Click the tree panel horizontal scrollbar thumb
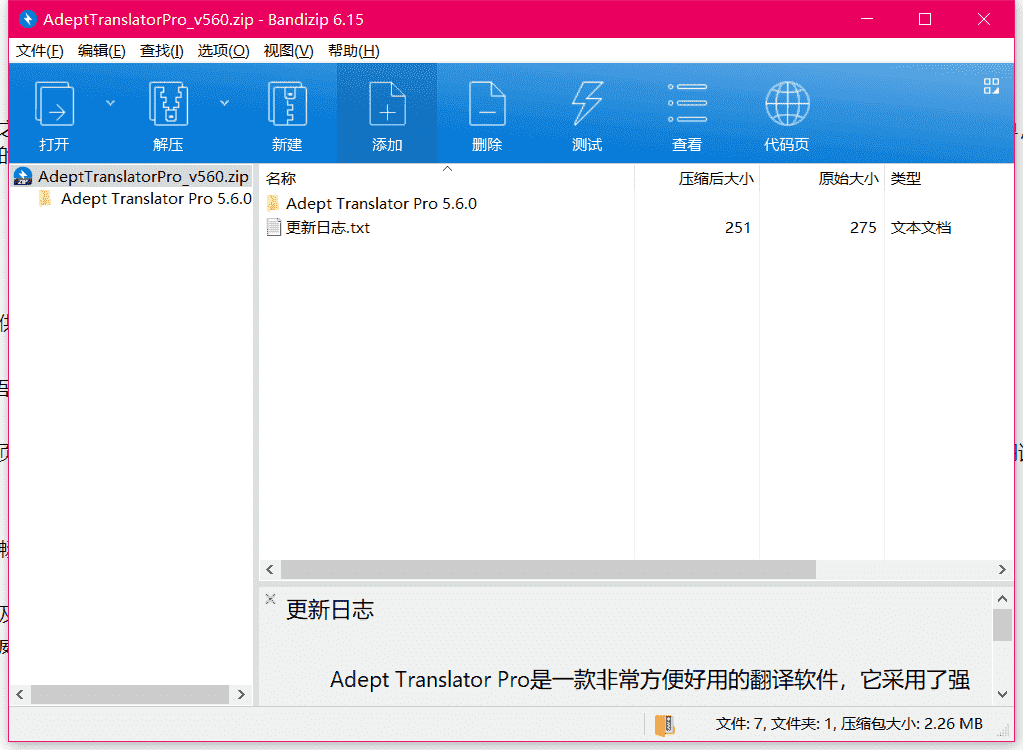The height and width of the screenshot is (750, 1023). click(130, 695)
